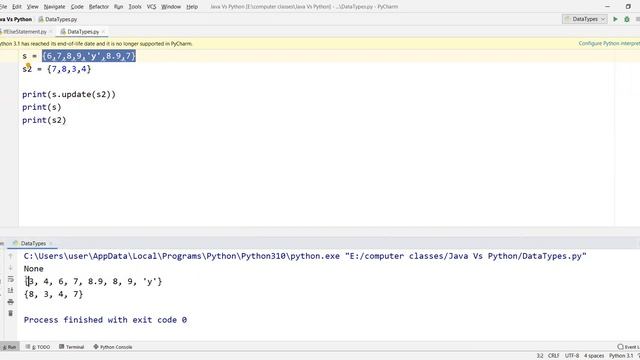The height and width of the screenshot is (360, 640).
Task: Click the Configure Python interpreter link
Action: coord(609,43)
